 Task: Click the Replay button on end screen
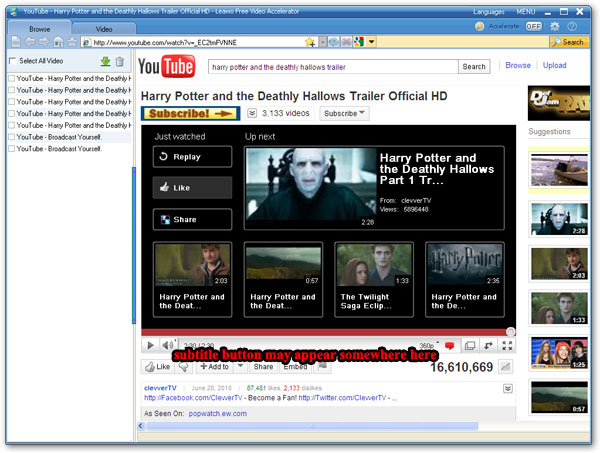(x=192, y=156)
